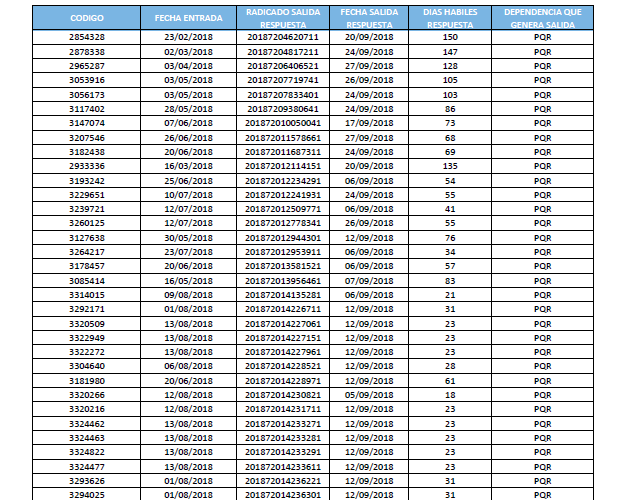Select code cell 3322949
This screenshot has height=500, width=629.
point(87,338)
